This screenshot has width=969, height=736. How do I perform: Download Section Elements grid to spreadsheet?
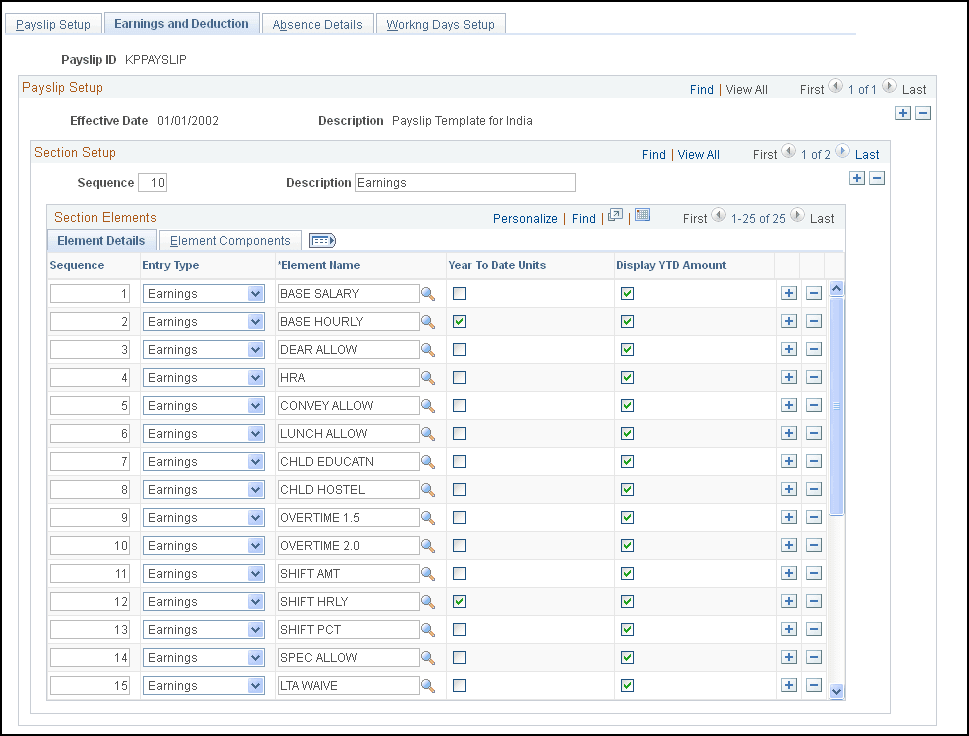tap(642, 216)
